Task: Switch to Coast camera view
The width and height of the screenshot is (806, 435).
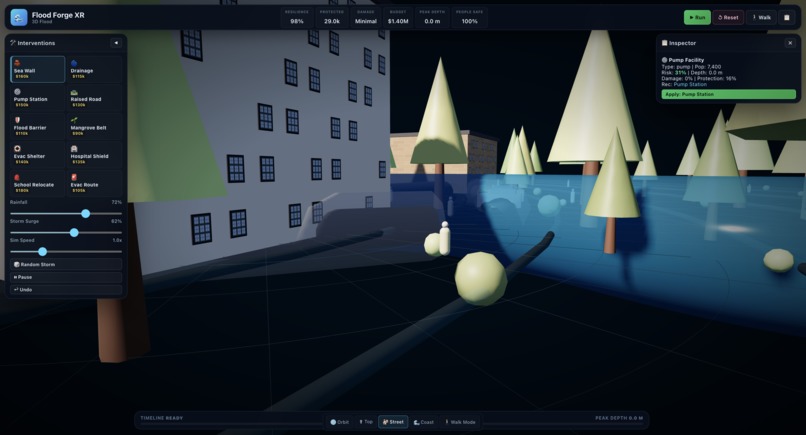Action: click(424, 422)
